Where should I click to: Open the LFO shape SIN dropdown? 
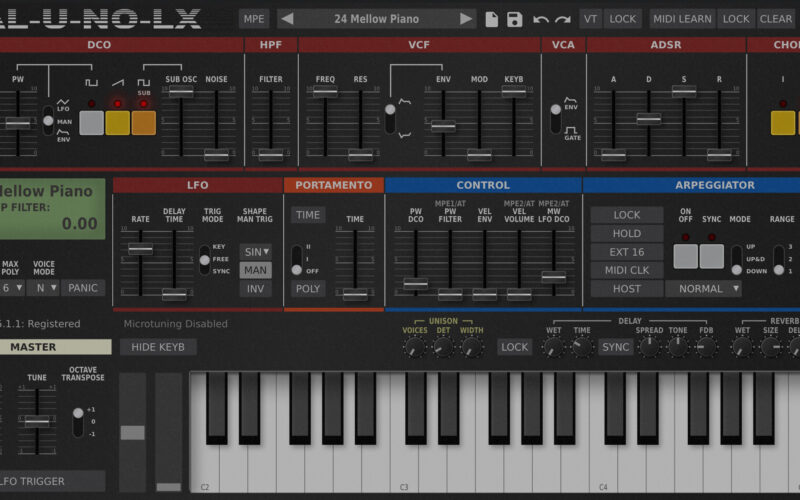click(255, 251)
